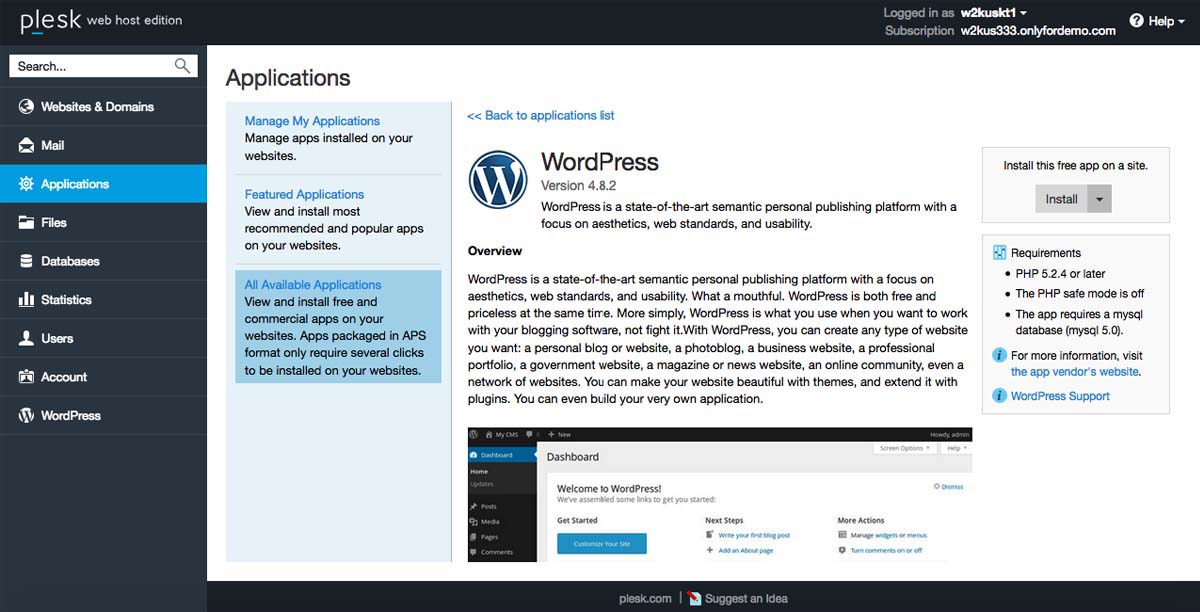
Task: Click the folder icon for Files
Action: coord(26,222)
